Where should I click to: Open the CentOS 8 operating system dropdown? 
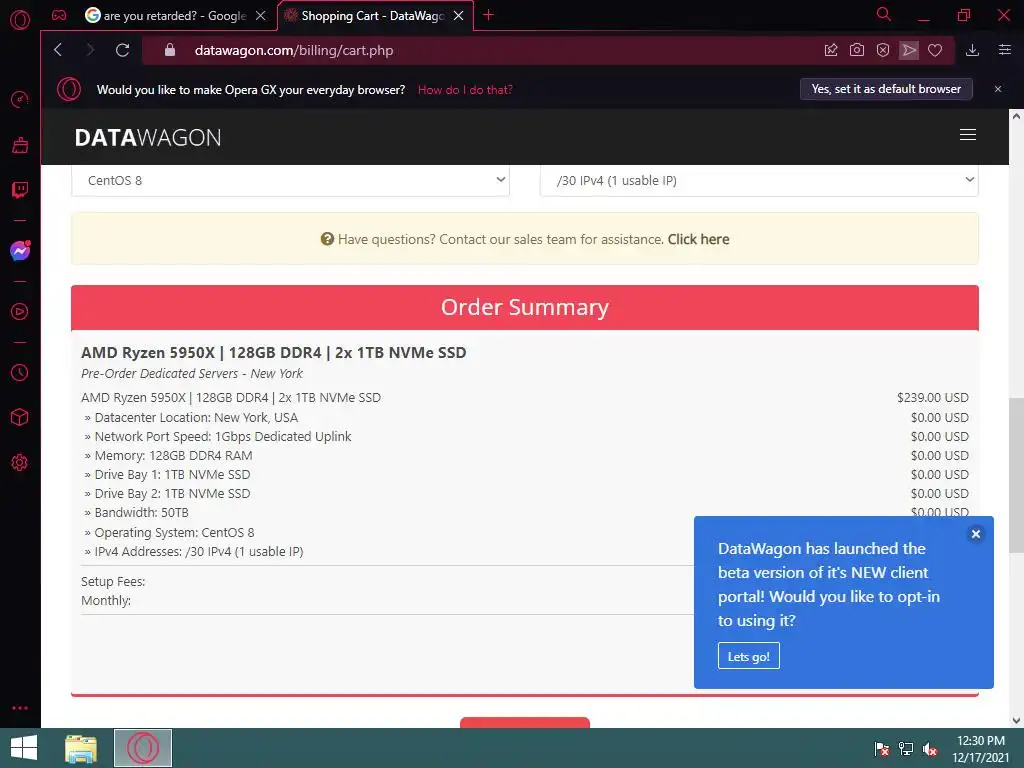coord(290,180)
